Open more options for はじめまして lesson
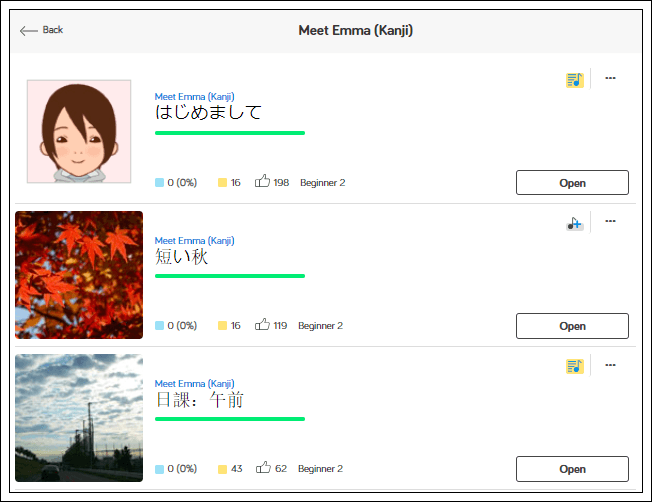The width and height of the screenshot is (652, 502). (x=610, y=78)
